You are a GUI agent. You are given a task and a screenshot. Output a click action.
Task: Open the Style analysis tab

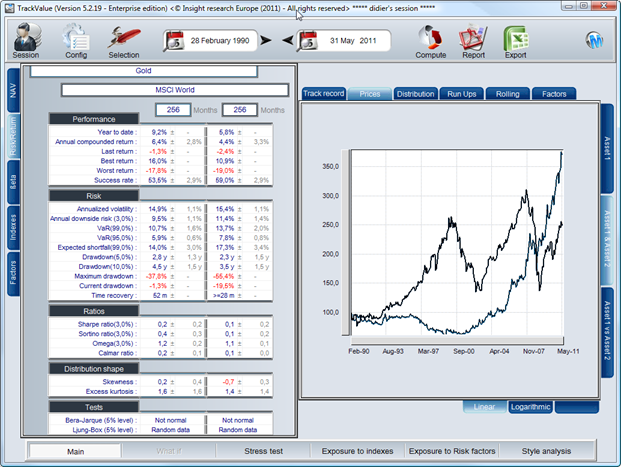546,451
